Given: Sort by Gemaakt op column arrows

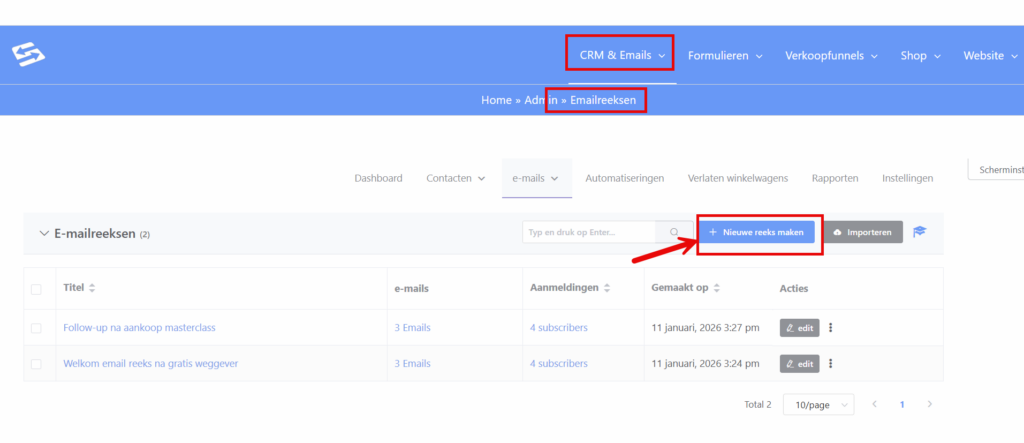Looking at the screenshot, I should [717, 288].
